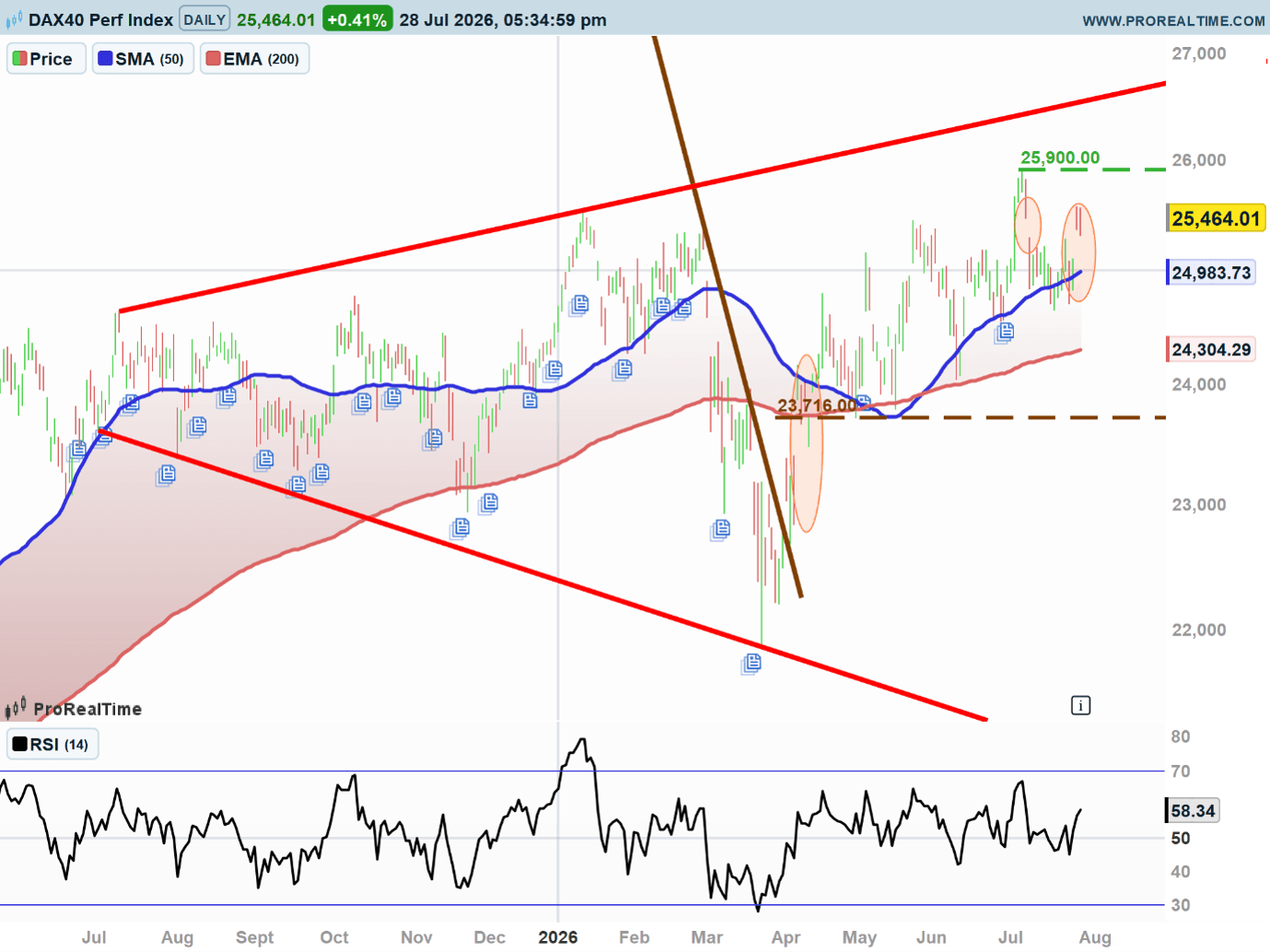Click the Mar label on time axis
The image size is (1270, 952).
tap(706, 937)
